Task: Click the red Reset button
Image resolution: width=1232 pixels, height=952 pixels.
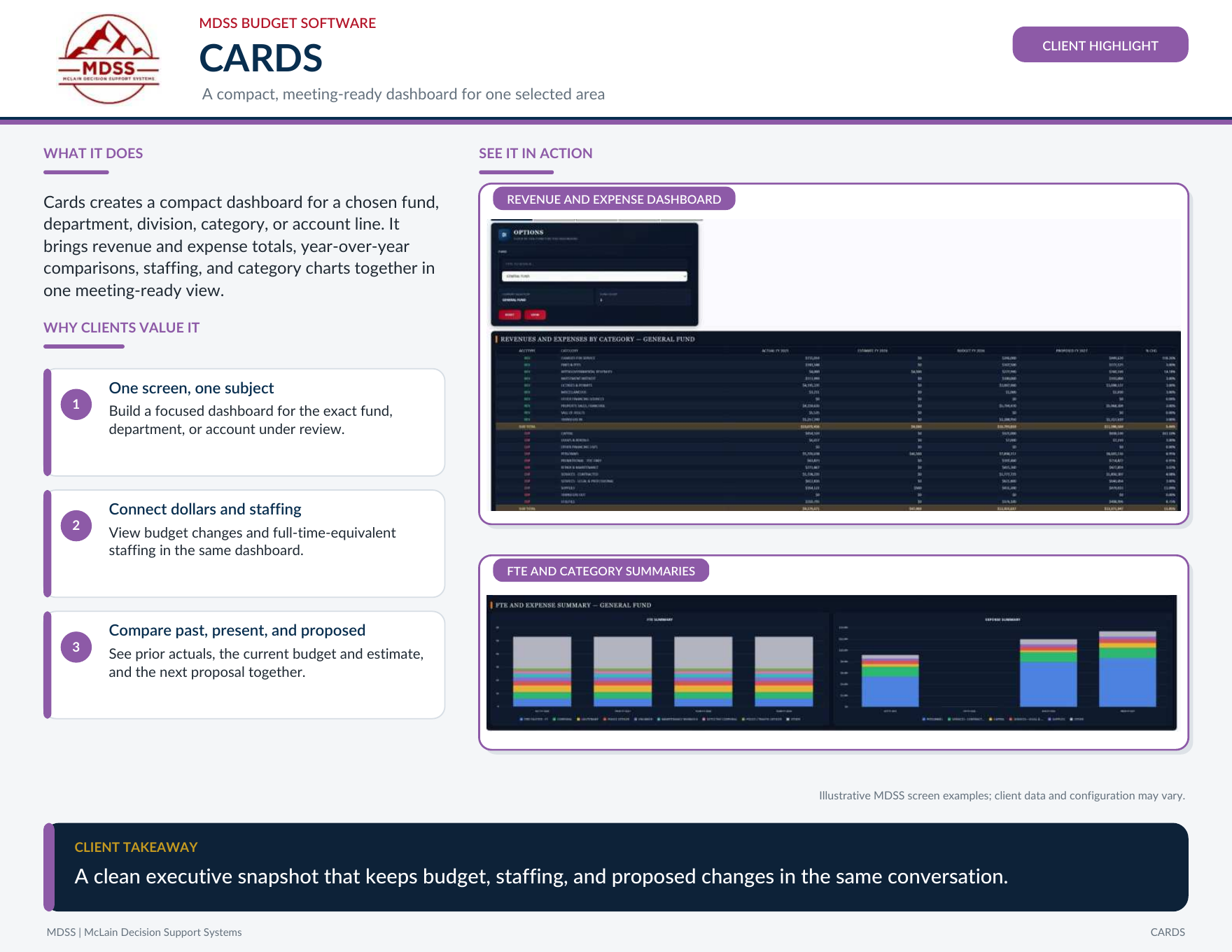Action: (x=510, y=315)
